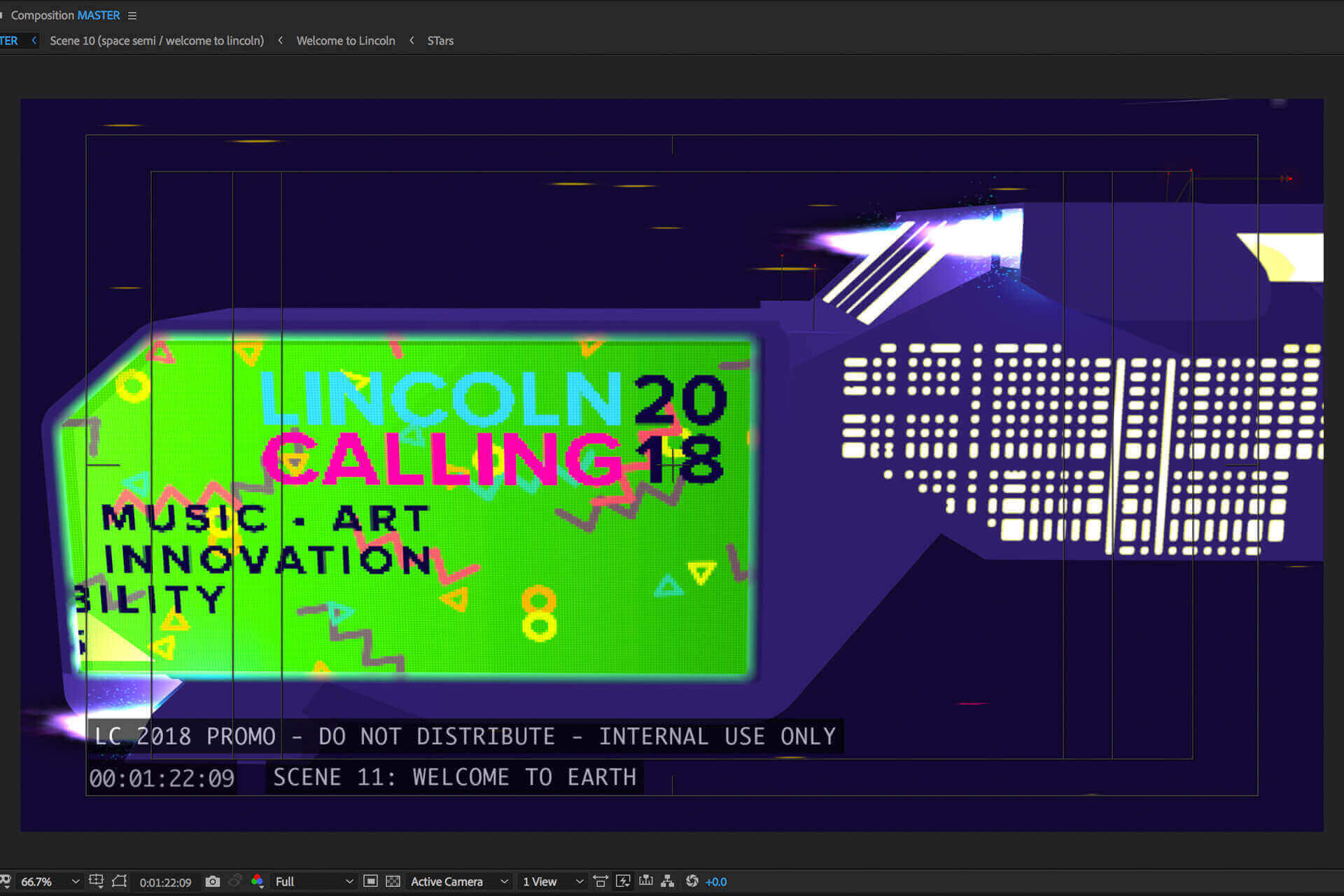Click the blue back chevron before Scene 10
This screenshot has height=896, width=1344.
point(34,41)
